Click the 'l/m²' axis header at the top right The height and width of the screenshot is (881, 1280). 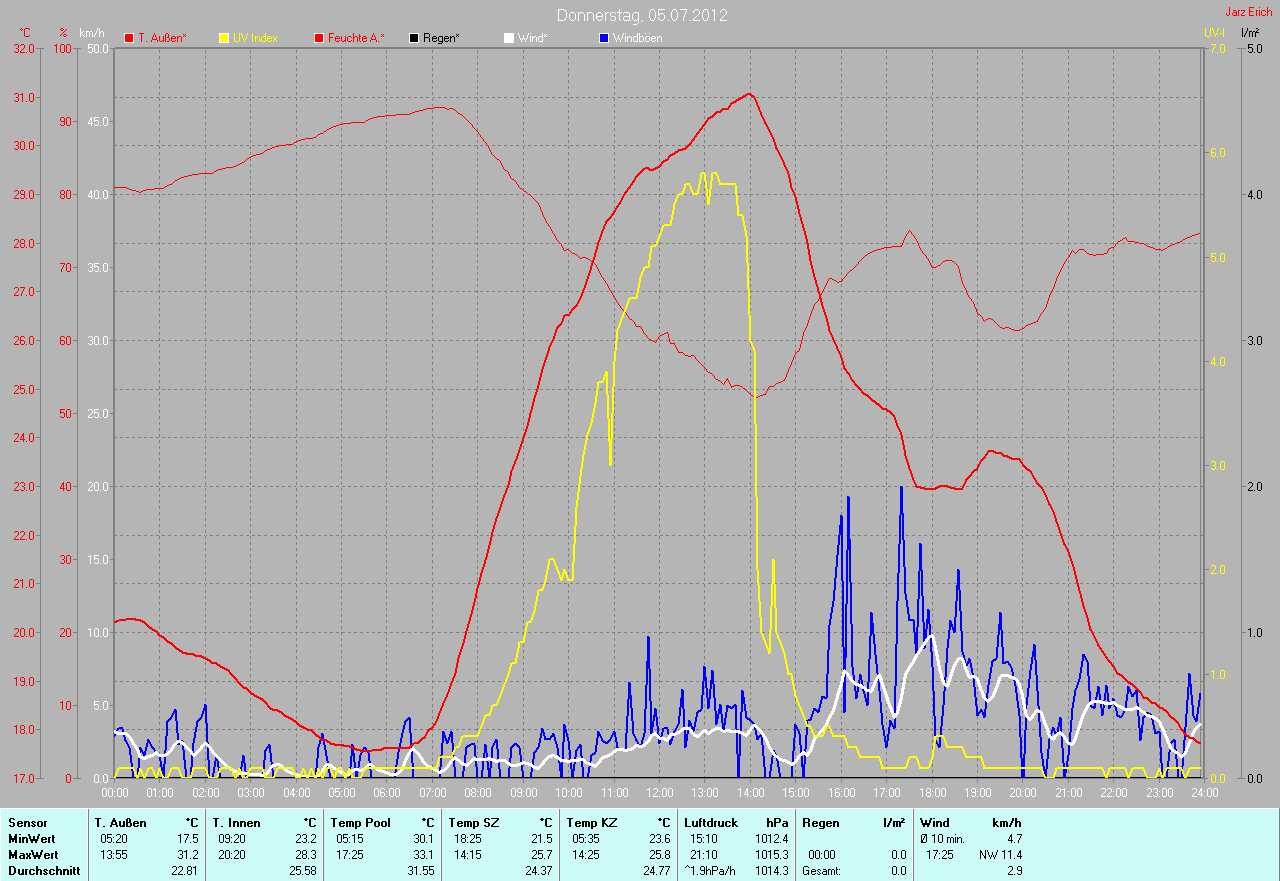click(x=1250, y=33)
